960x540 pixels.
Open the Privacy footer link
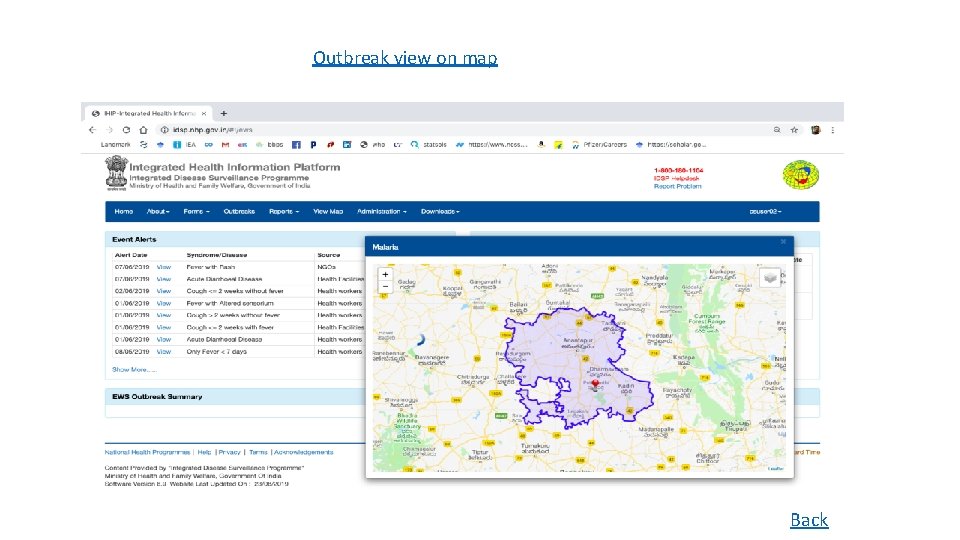pos(230,452)
